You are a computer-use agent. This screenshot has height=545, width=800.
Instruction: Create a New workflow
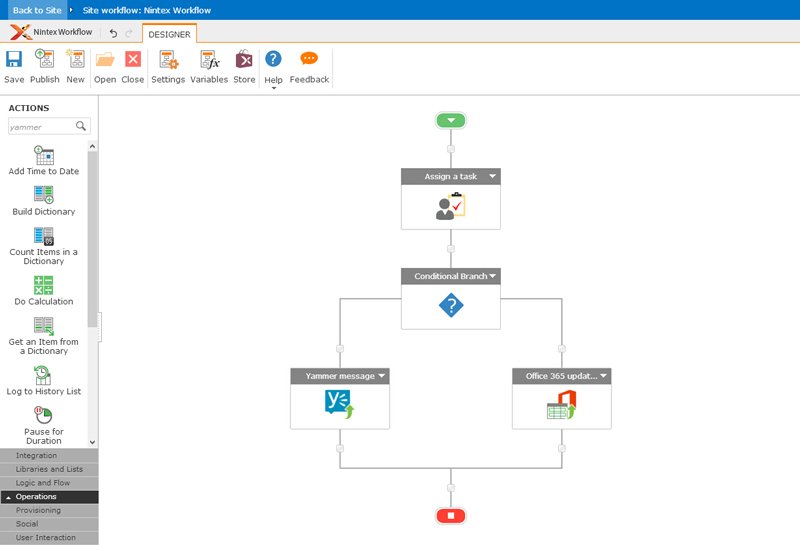coord(76,66)
